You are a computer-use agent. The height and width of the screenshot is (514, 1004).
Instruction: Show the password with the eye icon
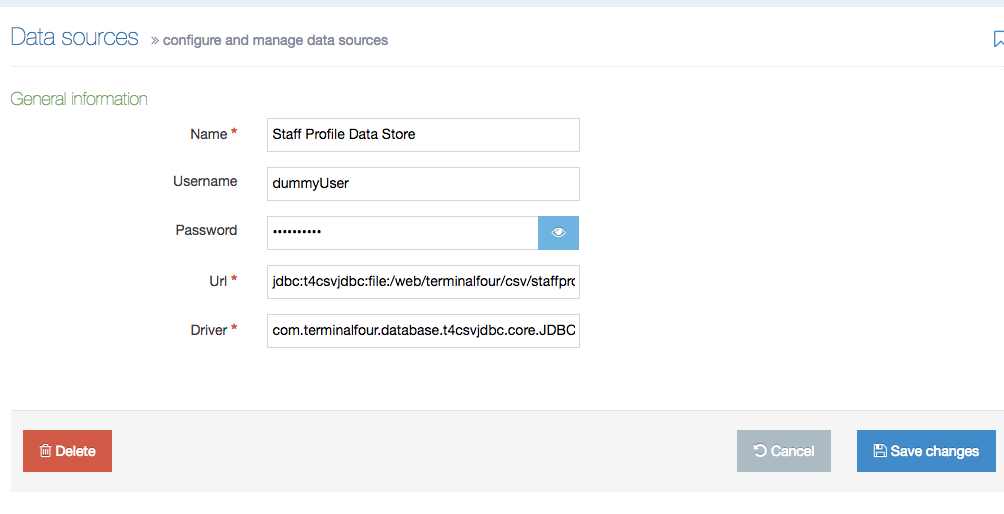click(x=558, y=233)
